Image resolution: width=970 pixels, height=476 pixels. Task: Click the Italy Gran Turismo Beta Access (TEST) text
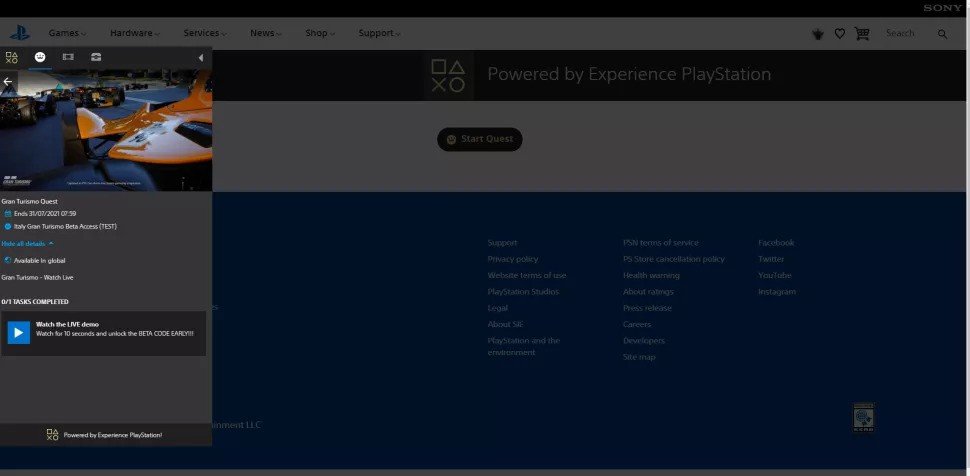click(66, 227)
